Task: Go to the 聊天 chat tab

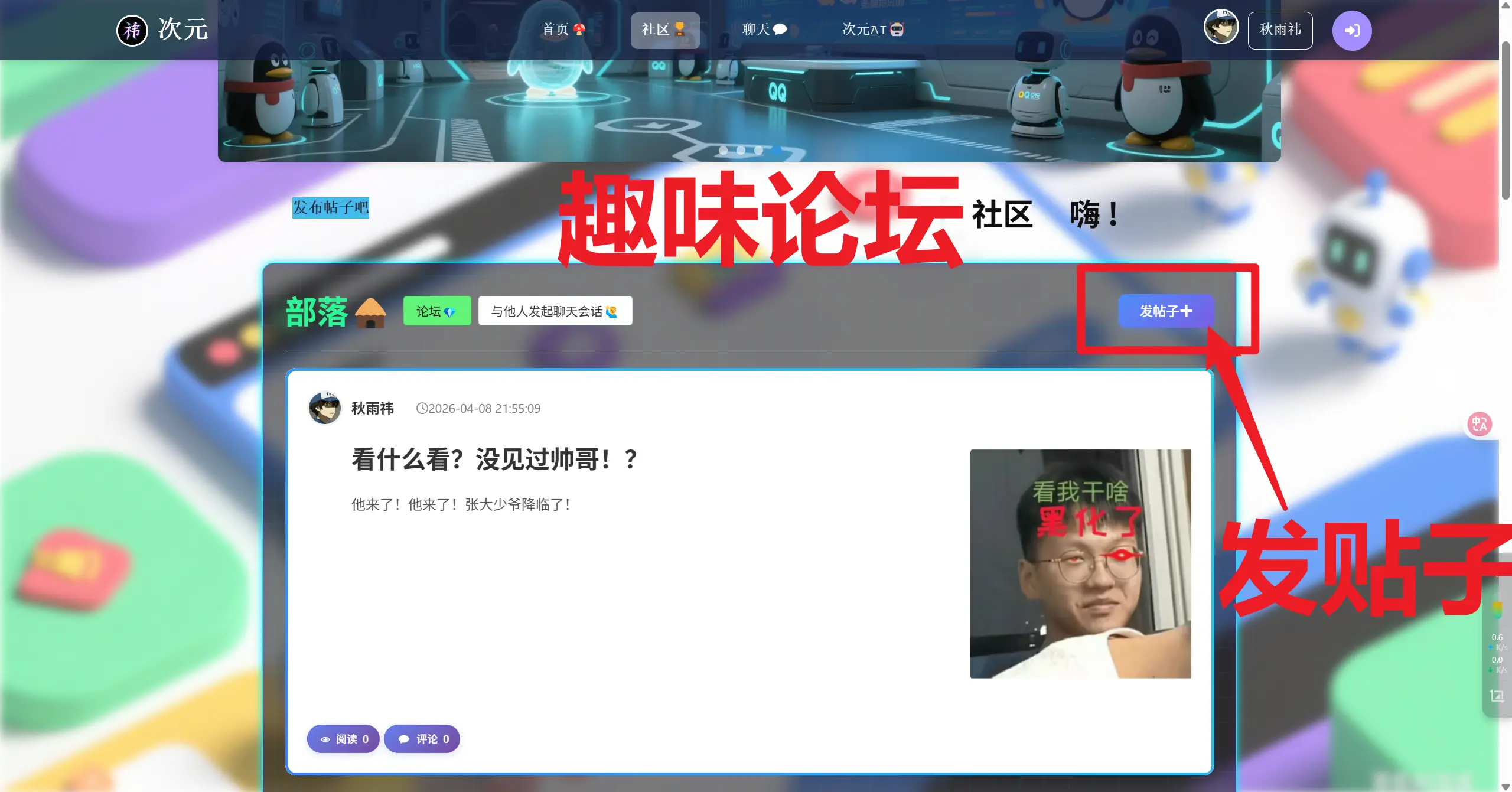Action: [x=764, y=30]
